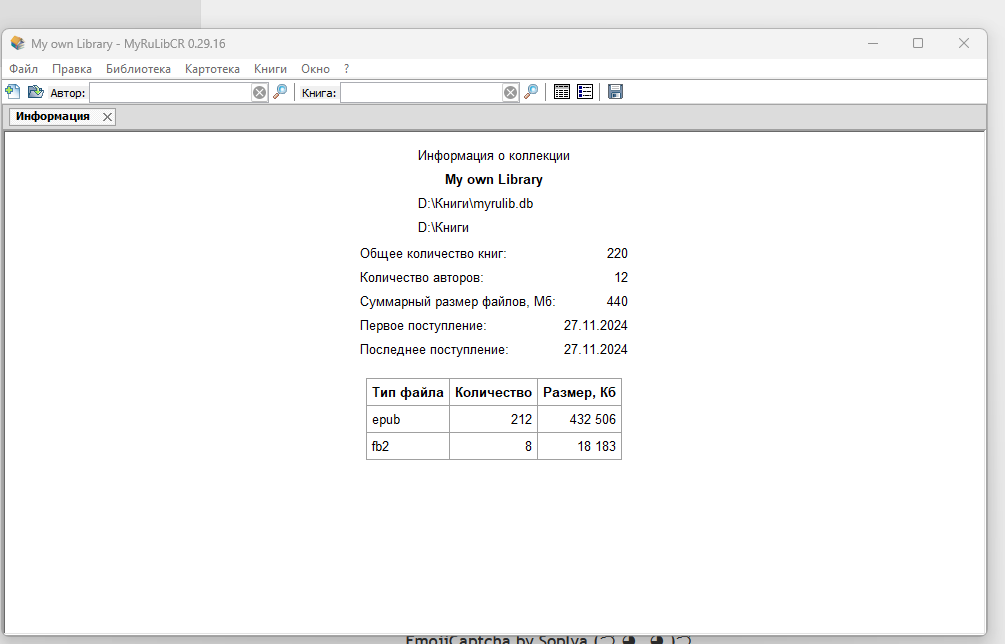This screenshot has width=1005, height=644.
Task: Open the ? help menu
Action: pyautogui.click(x=347, y=69)
